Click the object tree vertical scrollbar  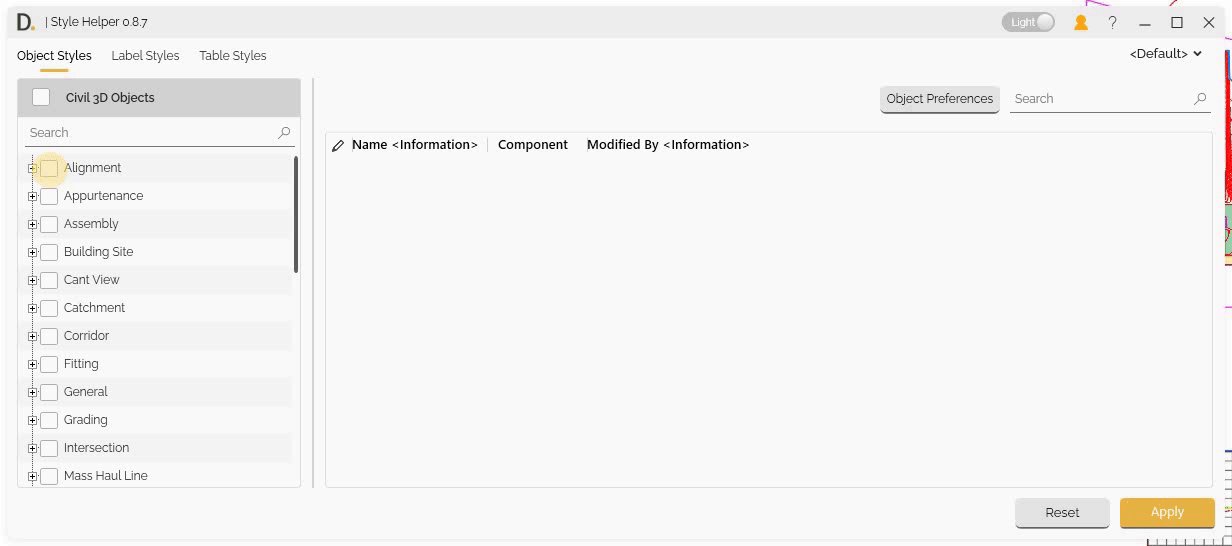pyautogui.click(x=295, y=214)
